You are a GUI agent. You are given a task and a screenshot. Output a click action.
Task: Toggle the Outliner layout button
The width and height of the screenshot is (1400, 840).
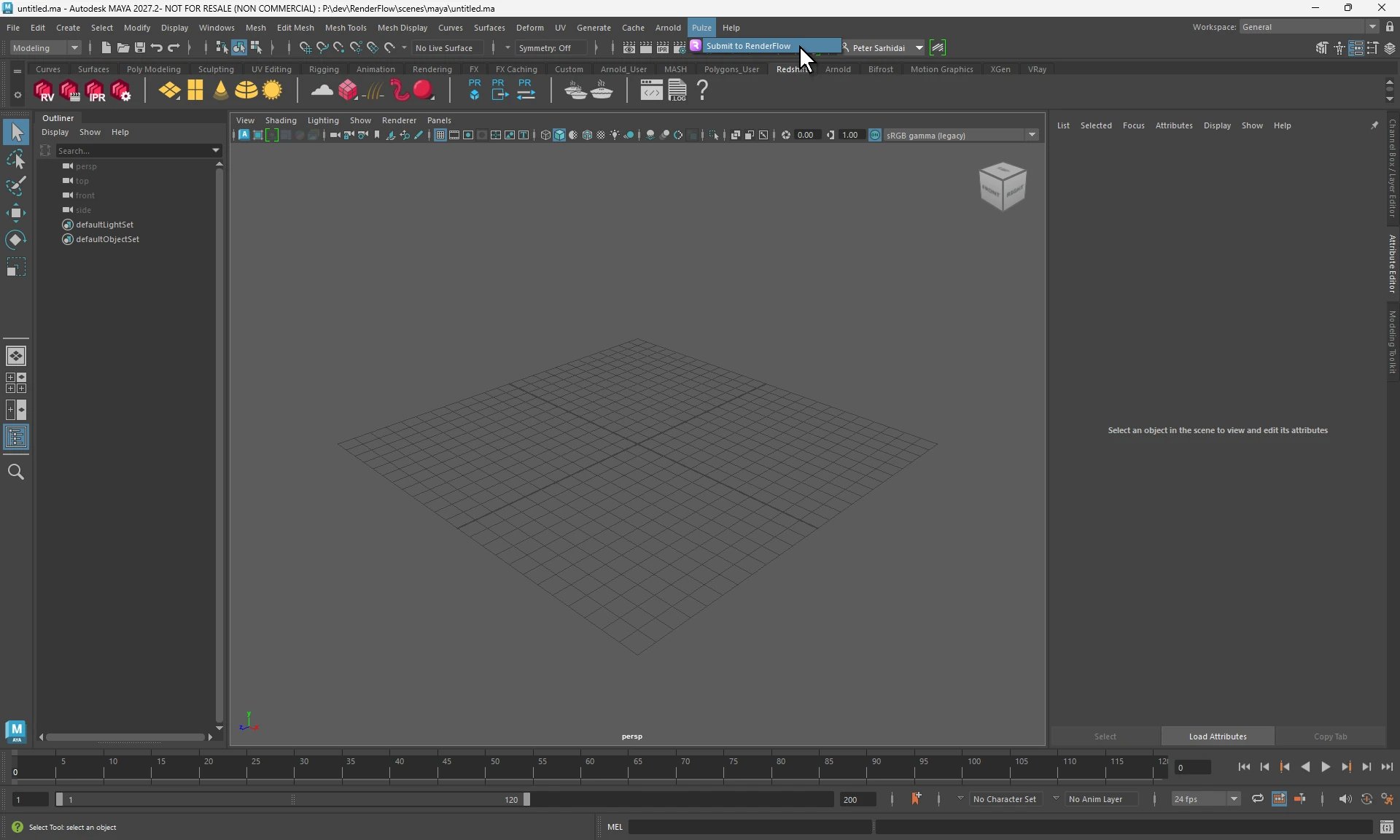pyautogui.click(x=15, y=437)
